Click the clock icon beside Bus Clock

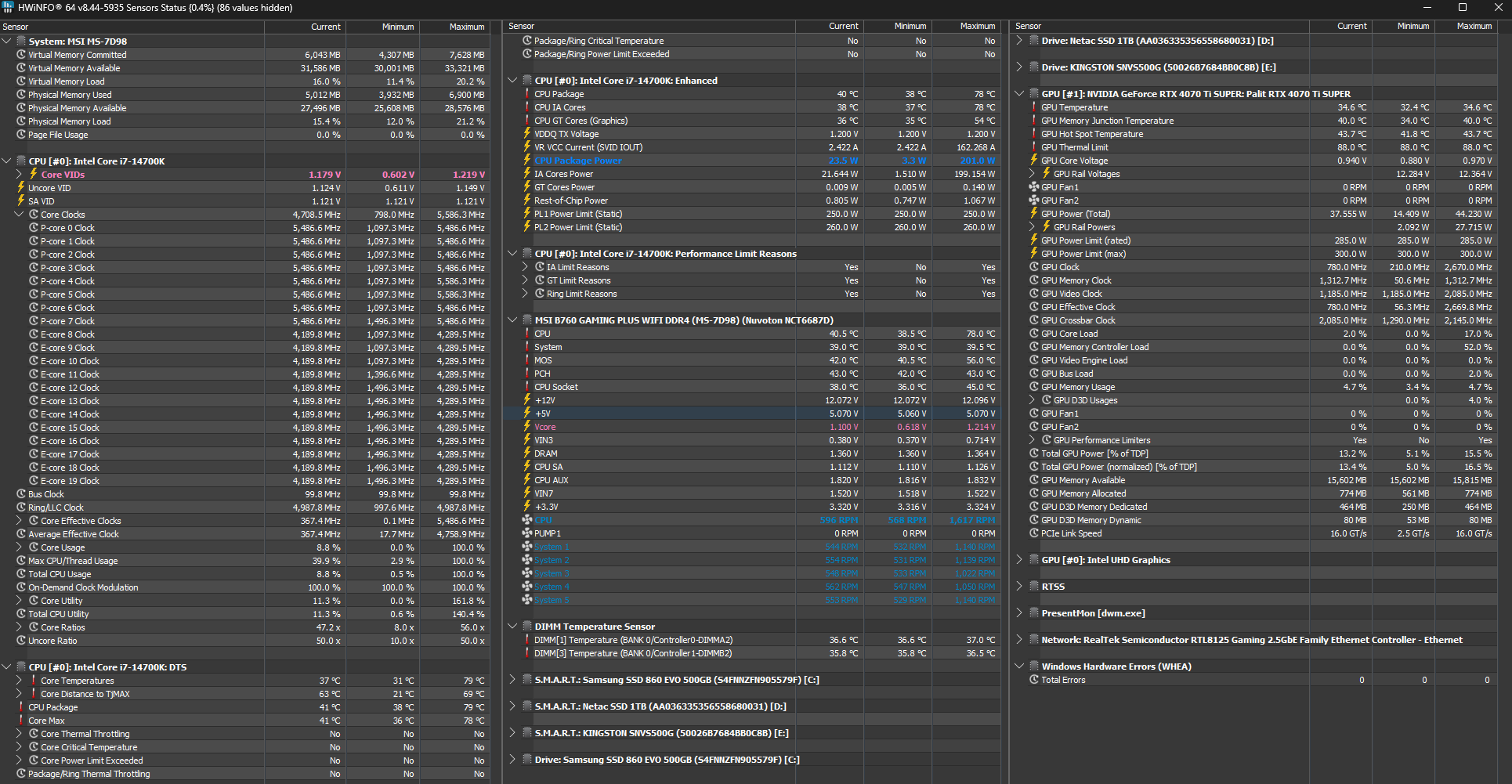pos(21,494)
